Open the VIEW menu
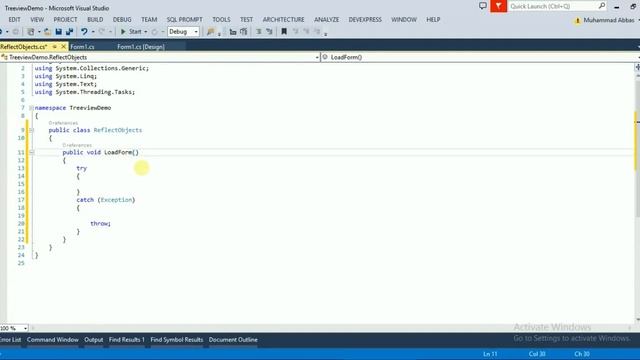 click(37, 20)
